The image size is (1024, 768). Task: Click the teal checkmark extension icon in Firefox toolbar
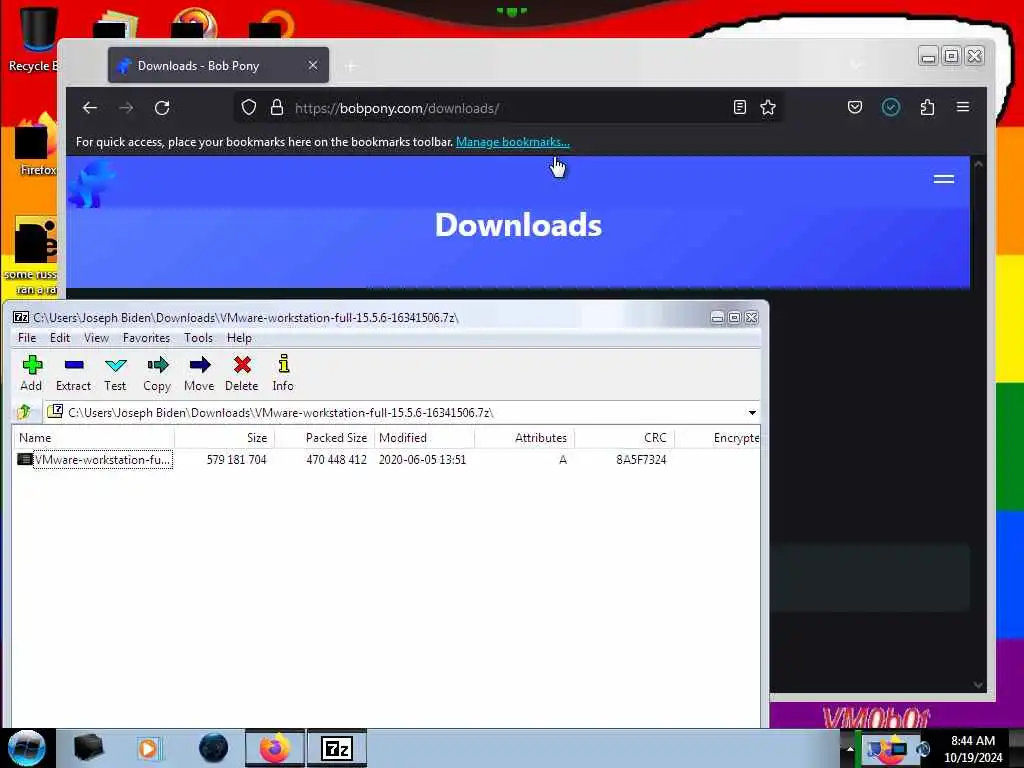point(891,107)
